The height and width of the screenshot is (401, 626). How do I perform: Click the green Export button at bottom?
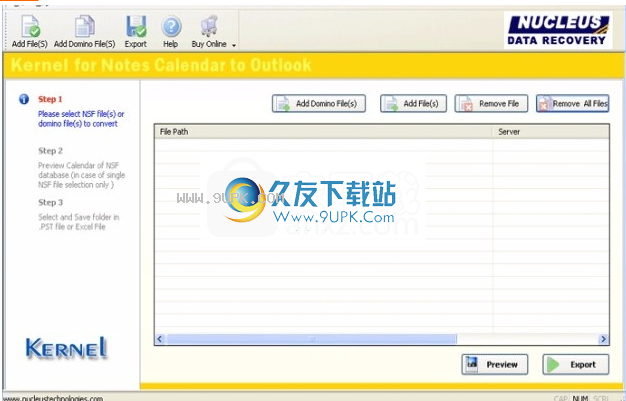coord(576,364)
